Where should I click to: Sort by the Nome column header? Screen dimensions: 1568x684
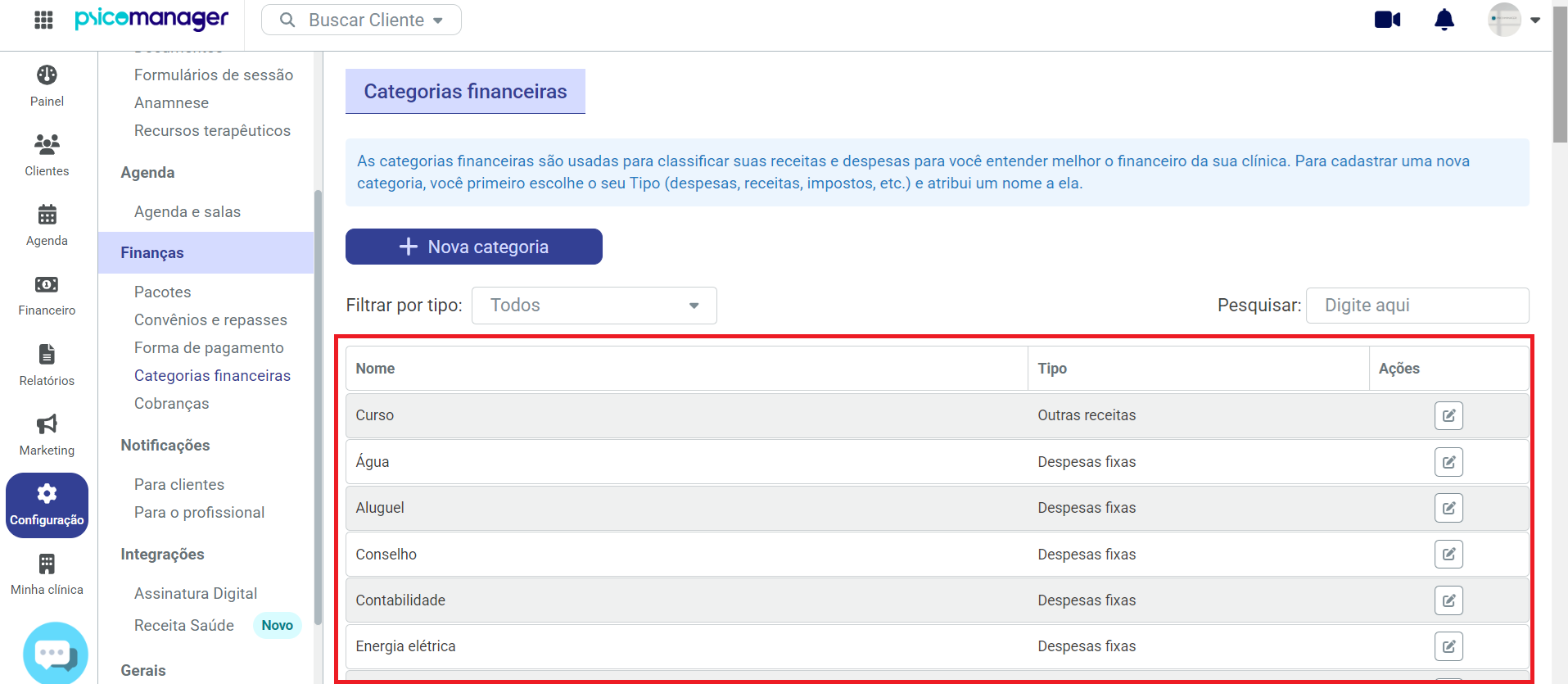686,369
